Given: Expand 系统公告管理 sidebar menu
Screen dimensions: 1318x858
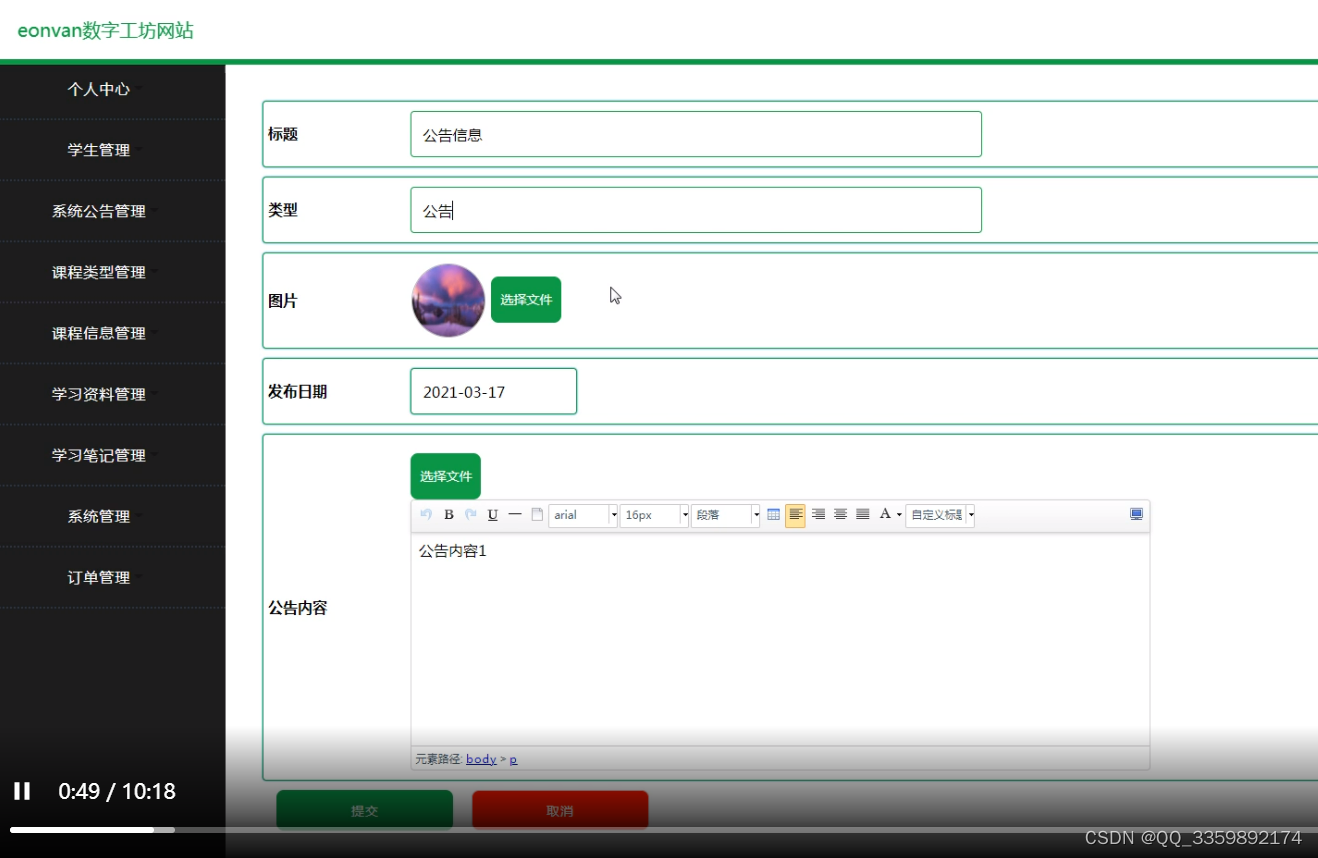Looking at the screenshot, I should coord(99,211).
